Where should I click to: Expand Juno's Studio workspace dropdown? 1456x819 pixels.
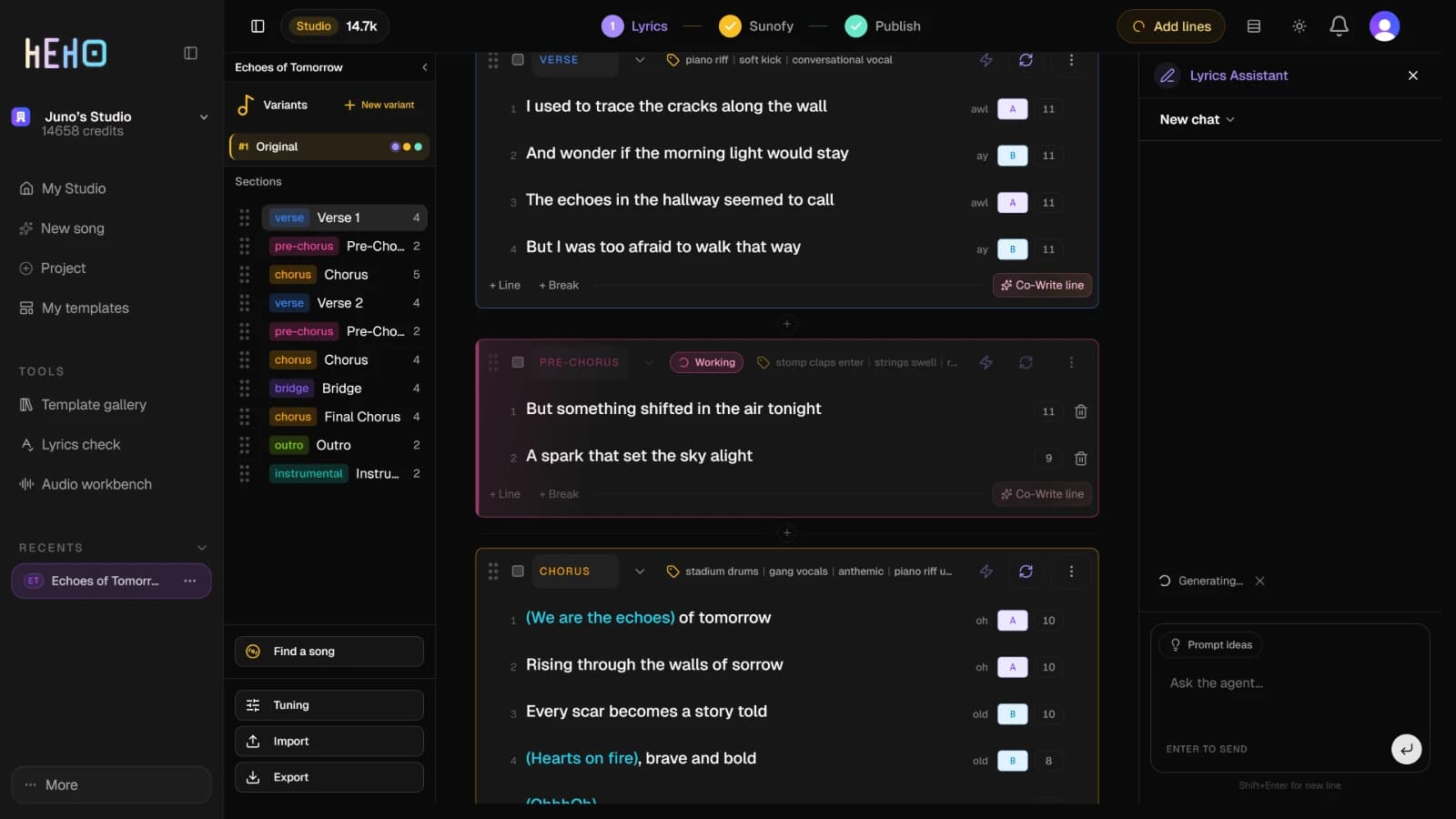pyautogui.click(x=204, y=117)
